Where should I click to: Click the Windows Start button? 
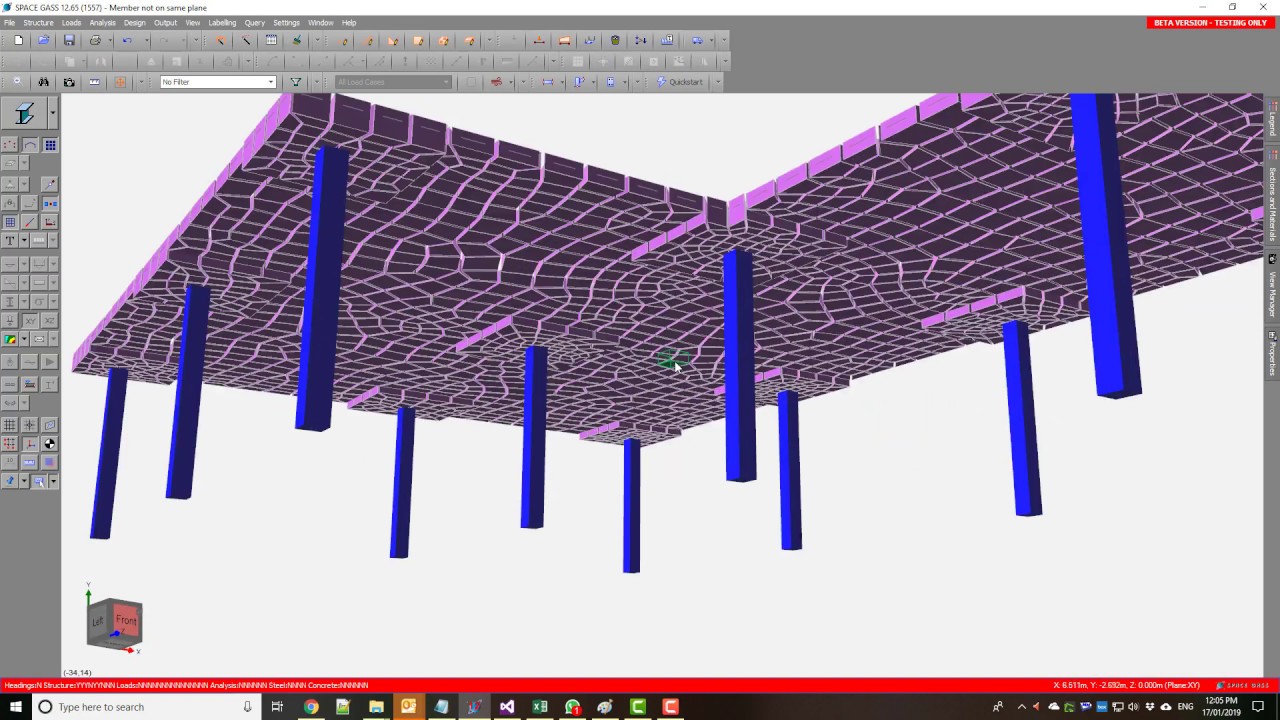[15, 707]
